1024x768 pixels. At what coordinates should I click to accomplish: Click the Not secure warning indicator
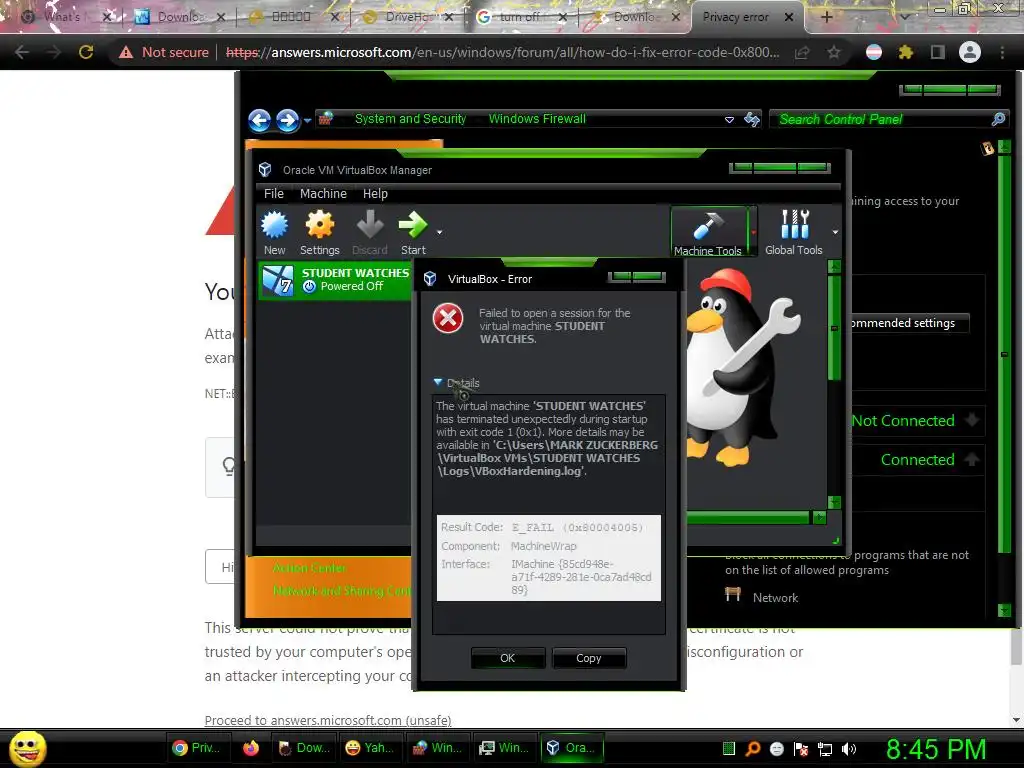(x=164, y=52)
